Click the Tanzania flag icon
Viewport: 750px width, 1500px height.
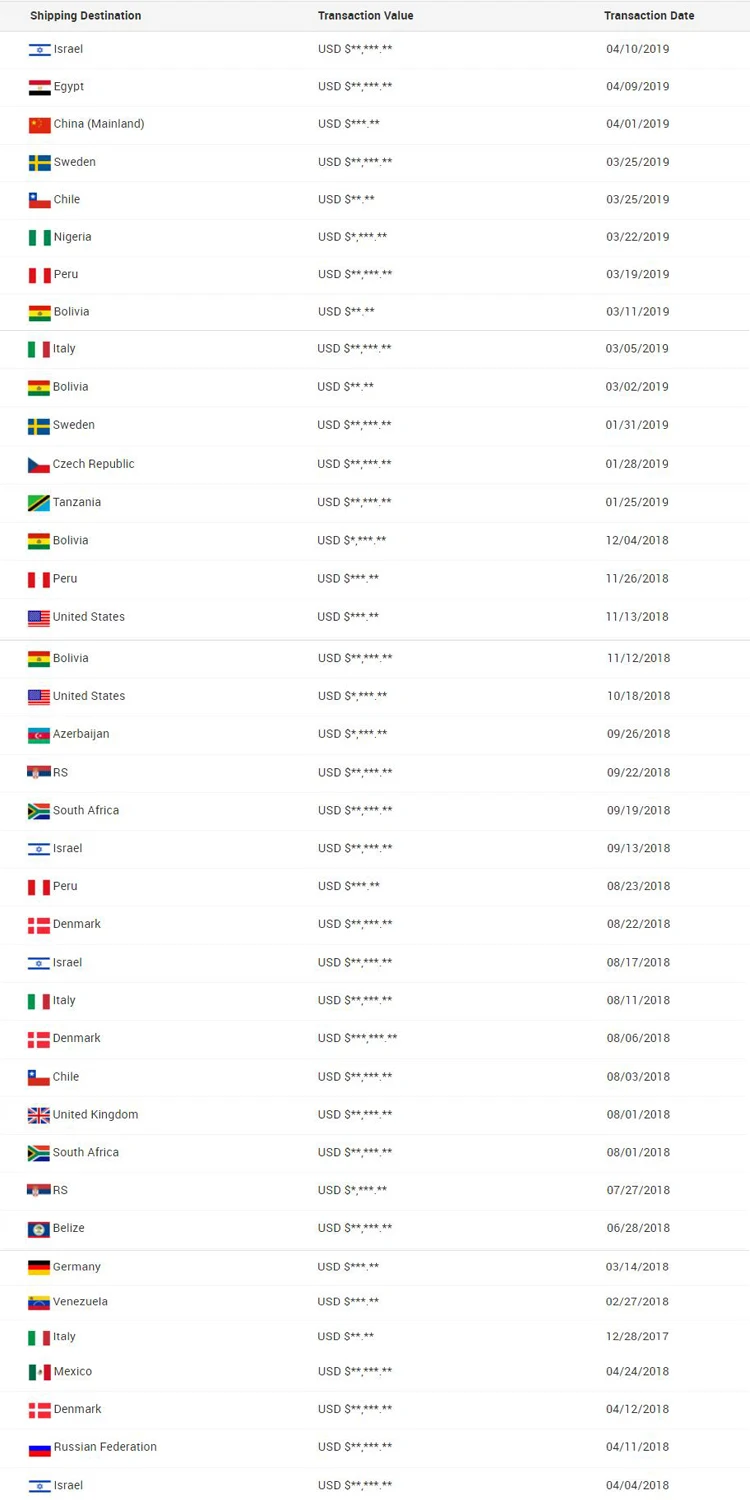39,503
